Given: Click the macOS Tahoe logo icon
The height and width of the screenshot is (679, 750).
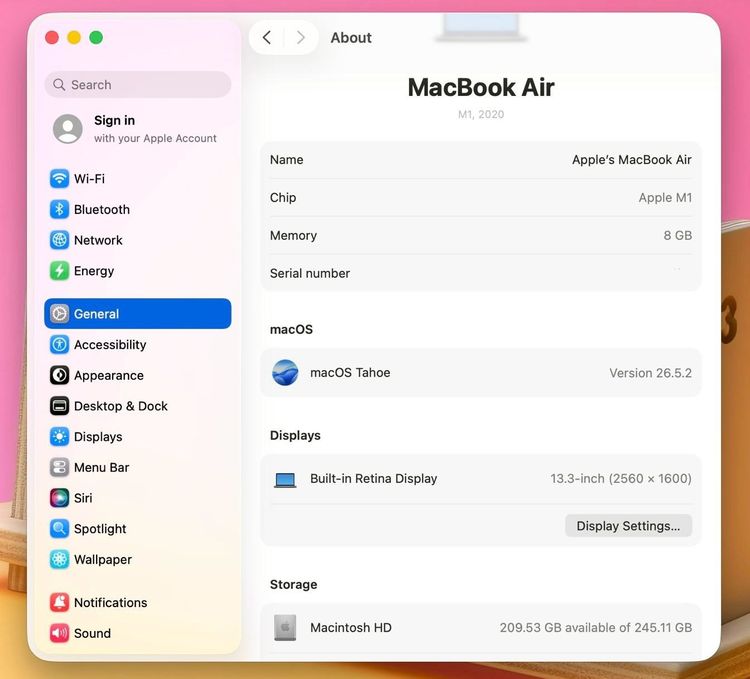Looking at the screenshot, I should pos(285,372).
